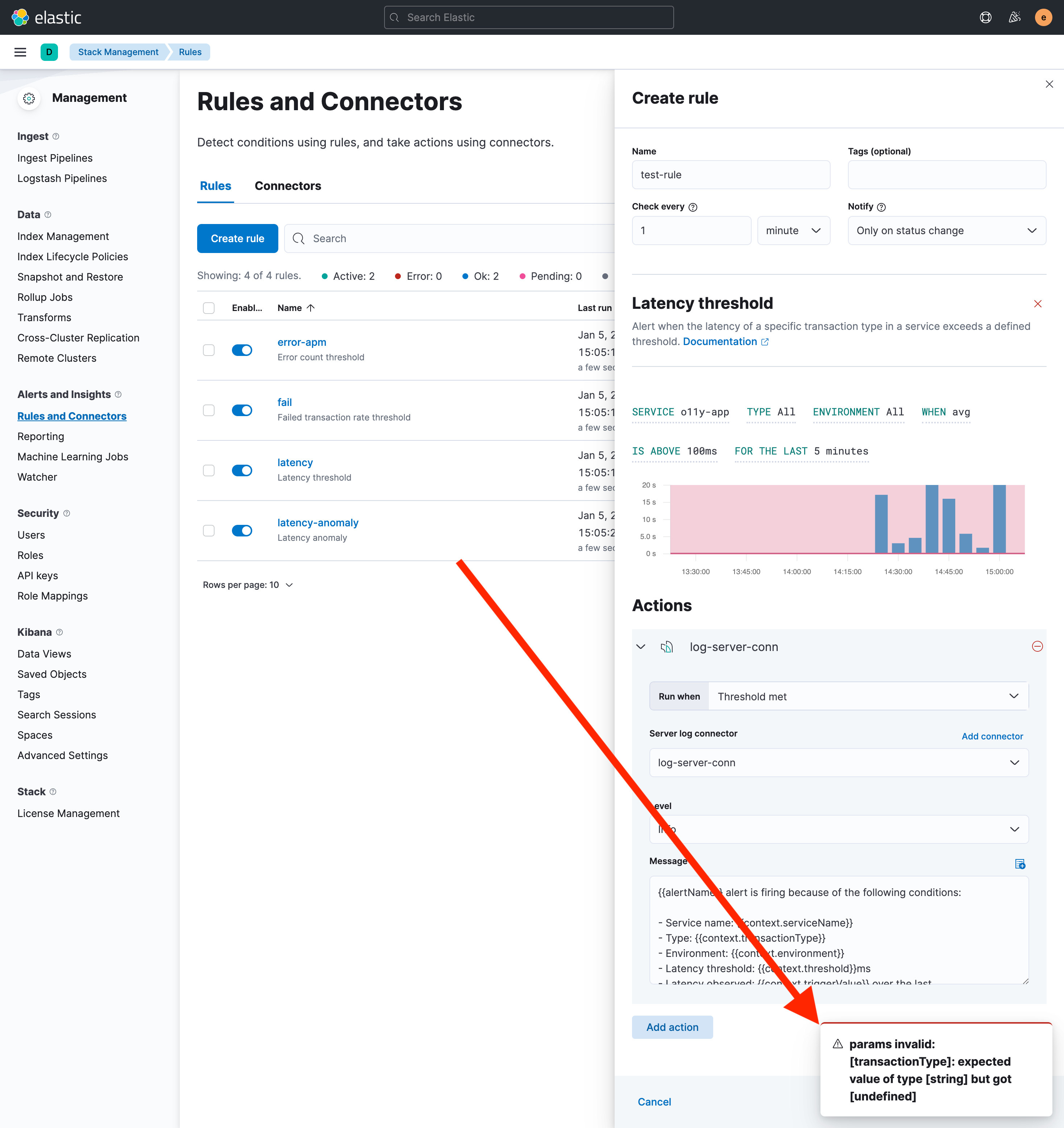Open the 'D' space switcher icon
Image resolution: width=1064 pixels, height=1128 pixels.
[x=49, y=51]
